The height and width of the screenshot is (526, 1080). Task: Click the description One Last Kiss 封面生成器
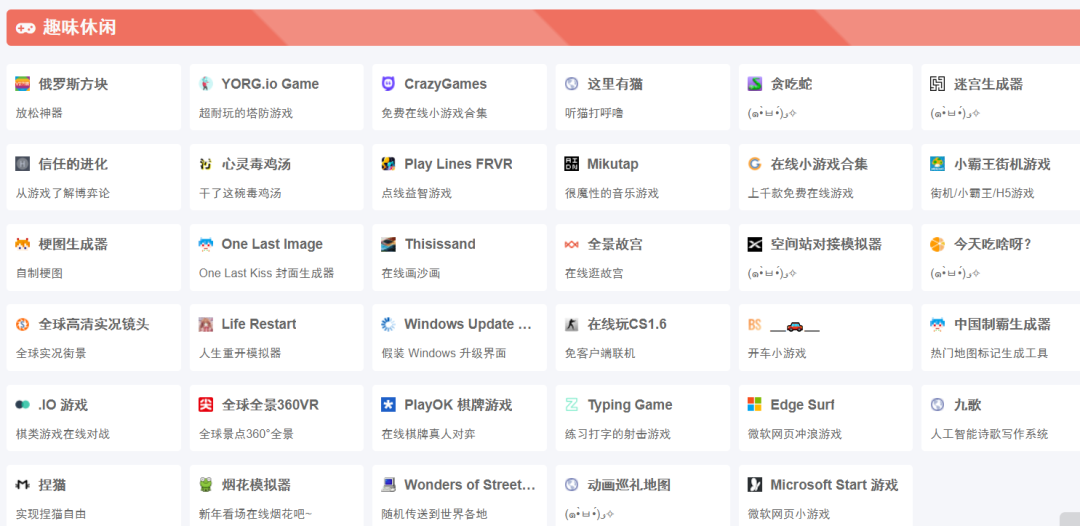click(267, 273)
